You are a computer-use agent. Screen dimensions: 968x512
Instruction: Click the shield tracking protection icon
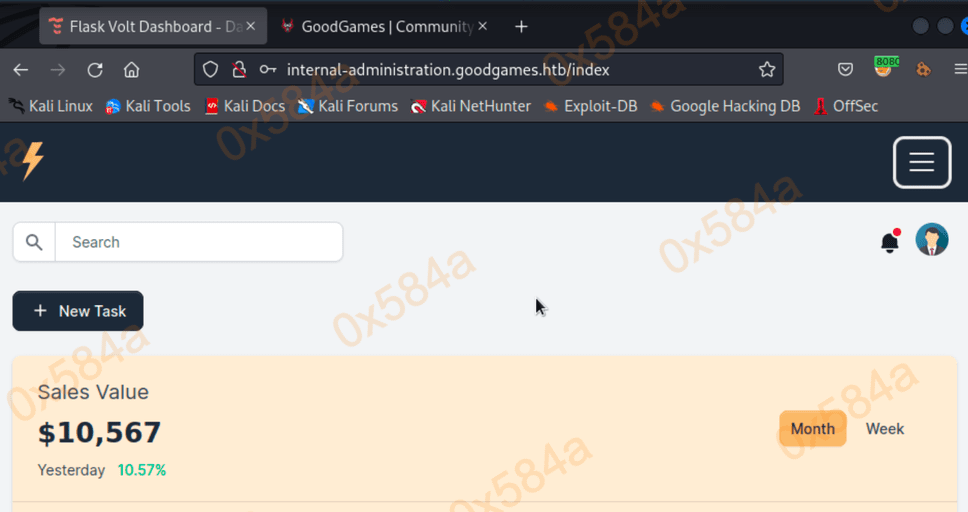pyautogui.click(x=210, y=70)
